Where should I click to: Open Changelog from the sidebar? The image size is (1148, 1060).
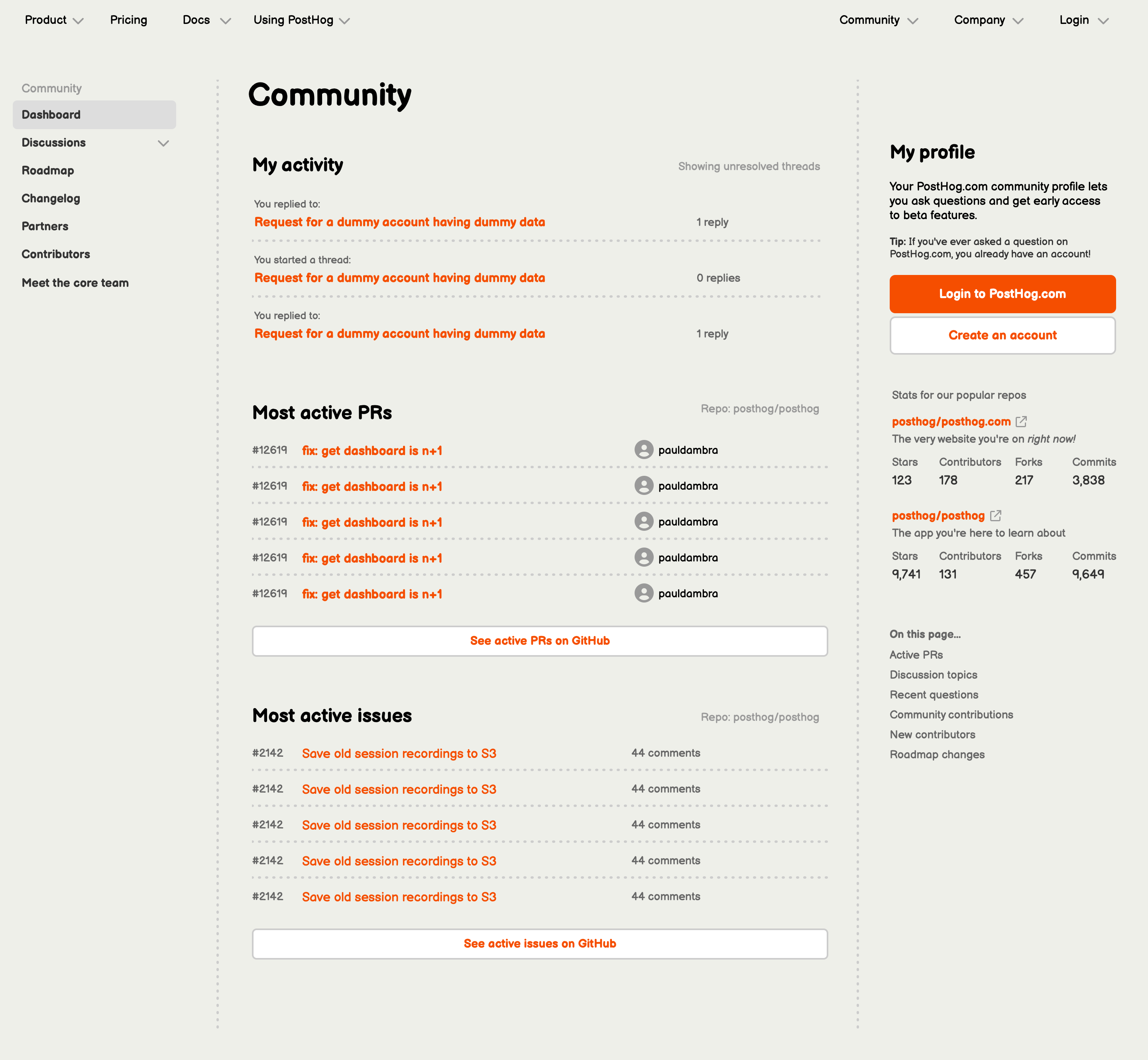[51, 198]
